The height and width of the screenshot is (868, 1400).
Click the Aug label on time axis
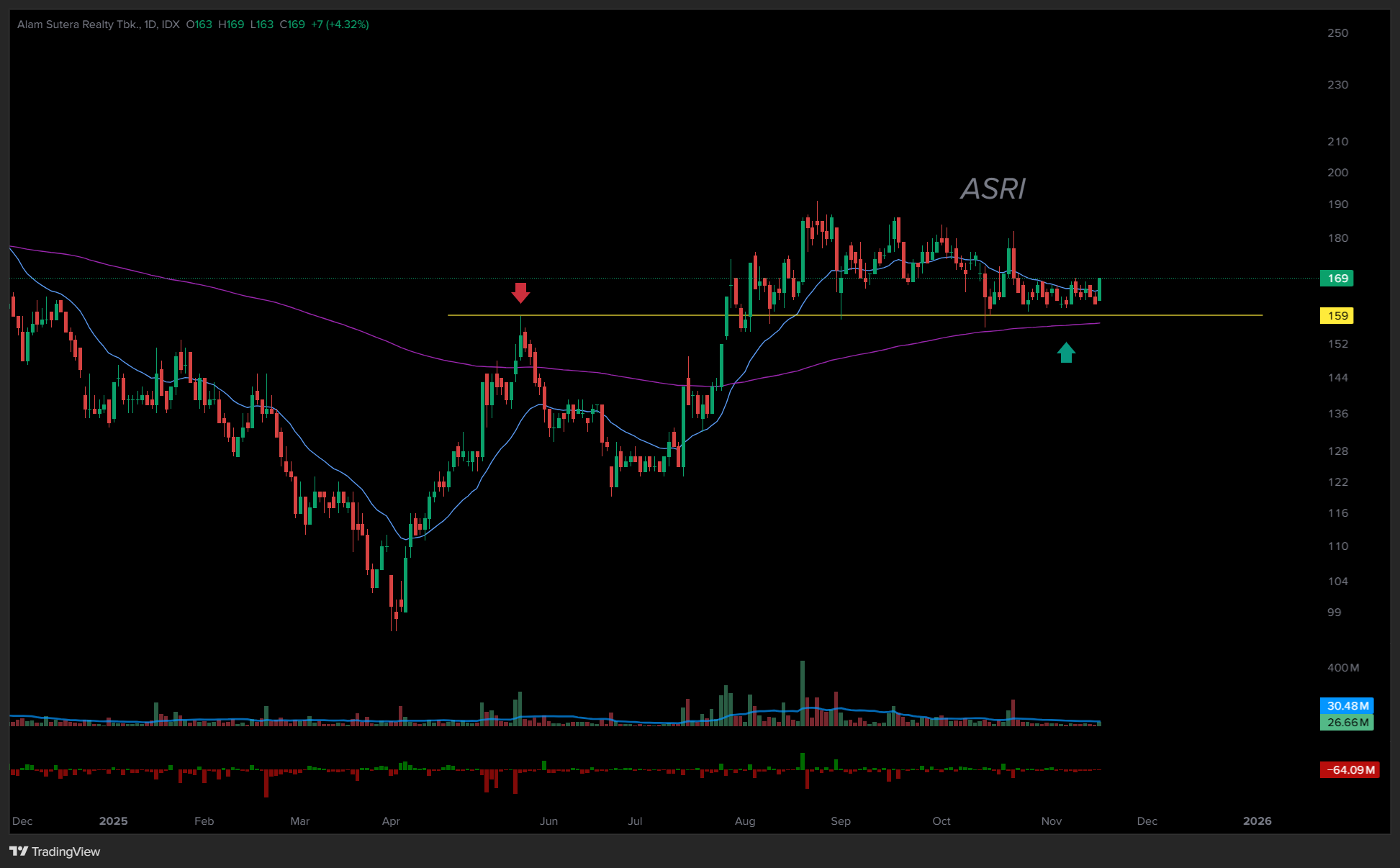[745, 821]
